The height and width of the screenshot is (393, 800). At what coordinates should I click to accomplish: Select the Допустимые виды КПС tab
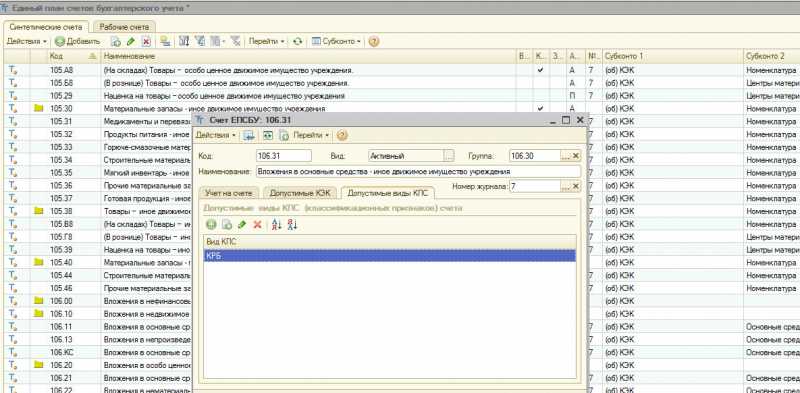pyautogui.click(x=388, y=193)
